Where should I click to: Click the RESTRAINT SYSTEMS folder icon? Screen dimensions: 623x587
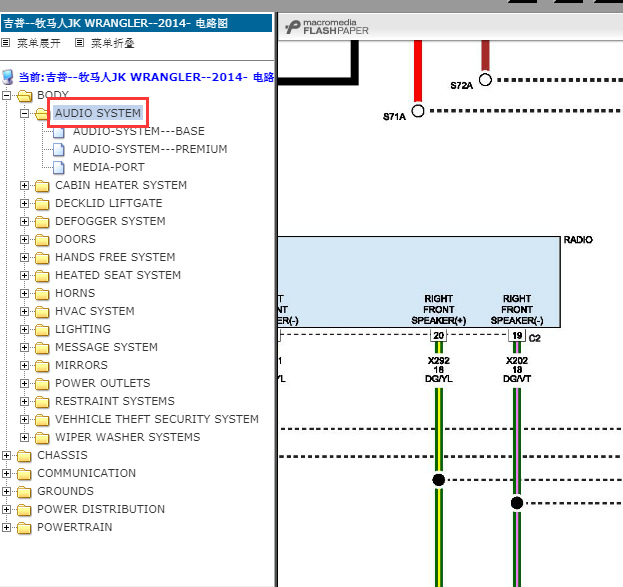[42, 401]
